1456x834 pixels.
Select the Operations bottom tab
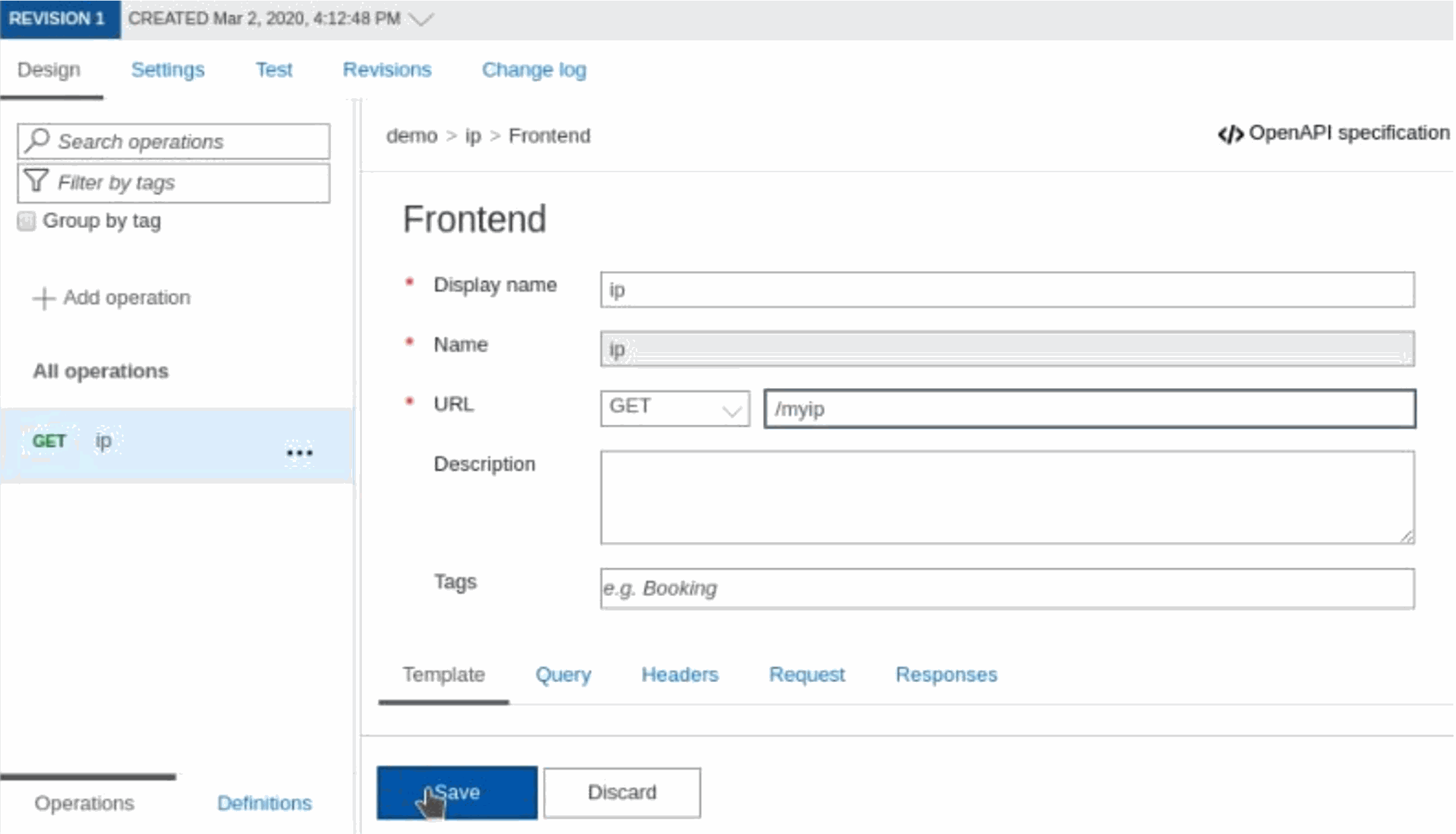click(84, 803)
